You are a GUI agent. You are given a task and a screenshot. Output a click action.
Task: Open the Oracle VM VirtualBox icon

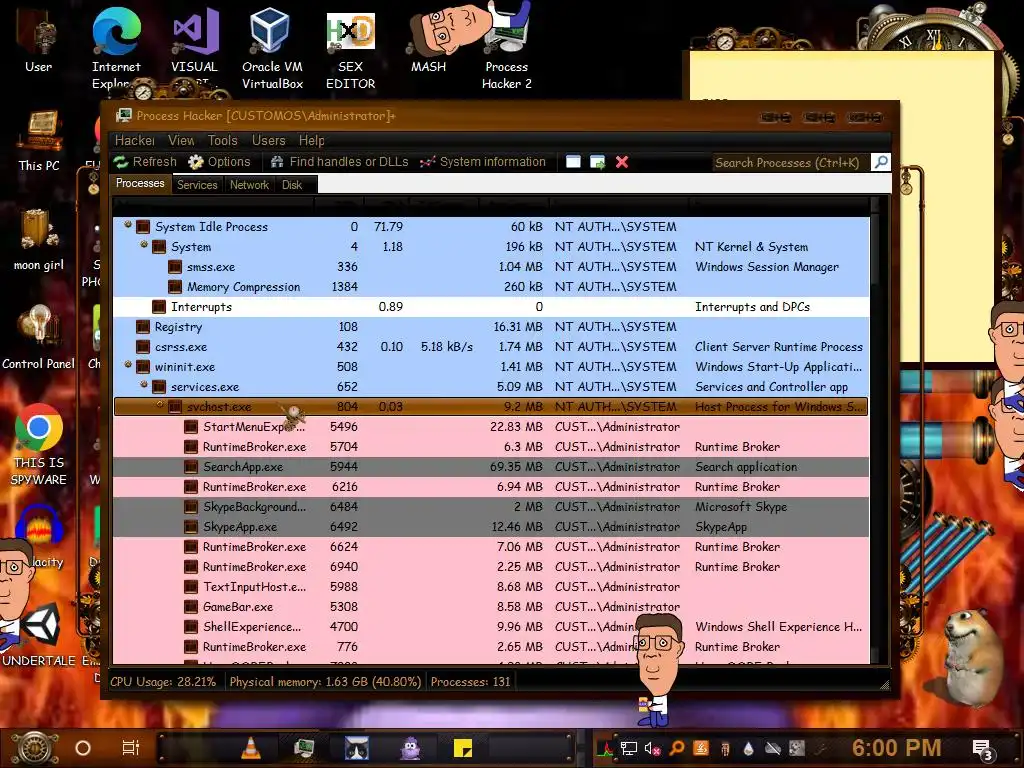(272, 49)
